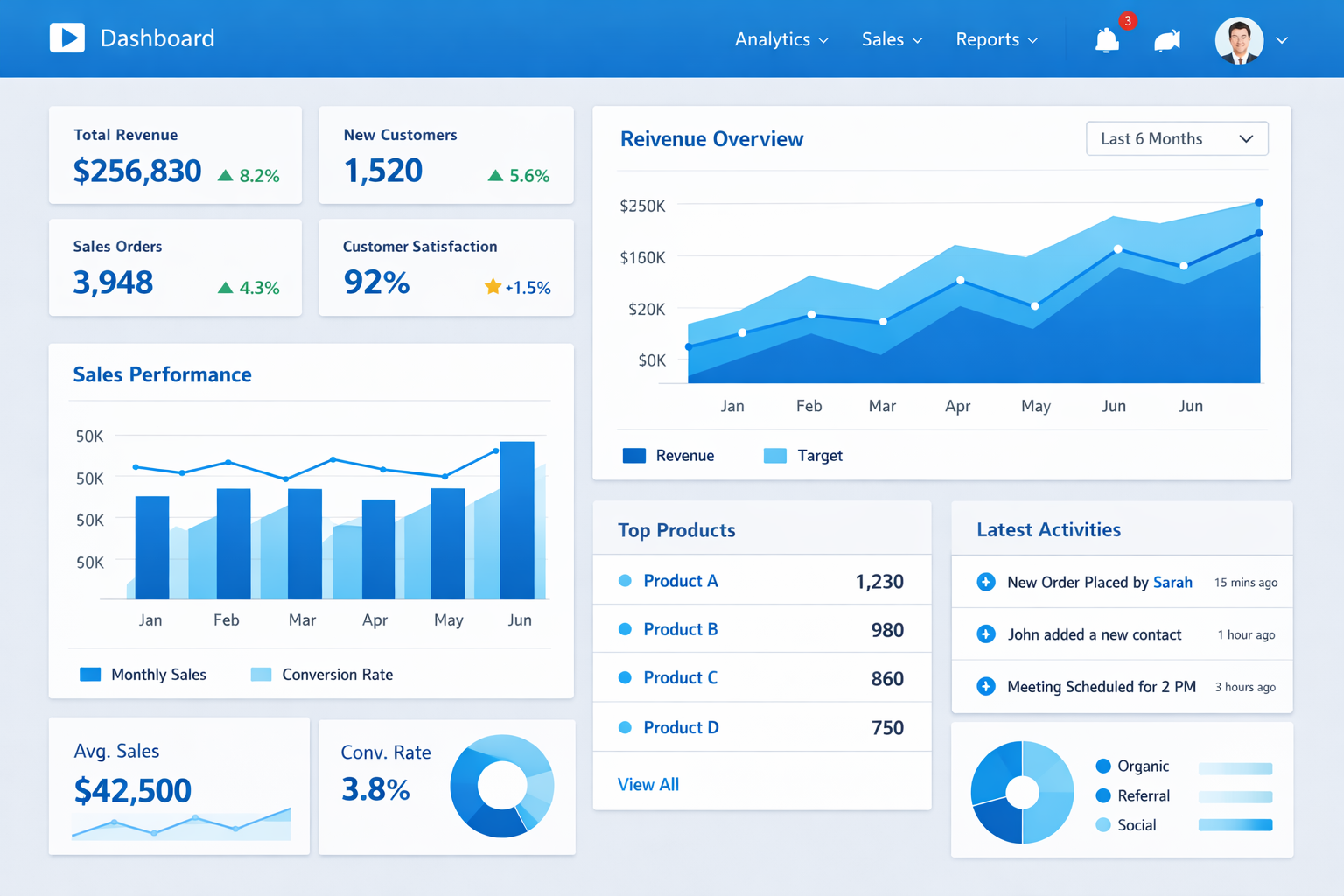
Task: Click plus icon beside Meeting Scheduled
Action: point(986,687)
